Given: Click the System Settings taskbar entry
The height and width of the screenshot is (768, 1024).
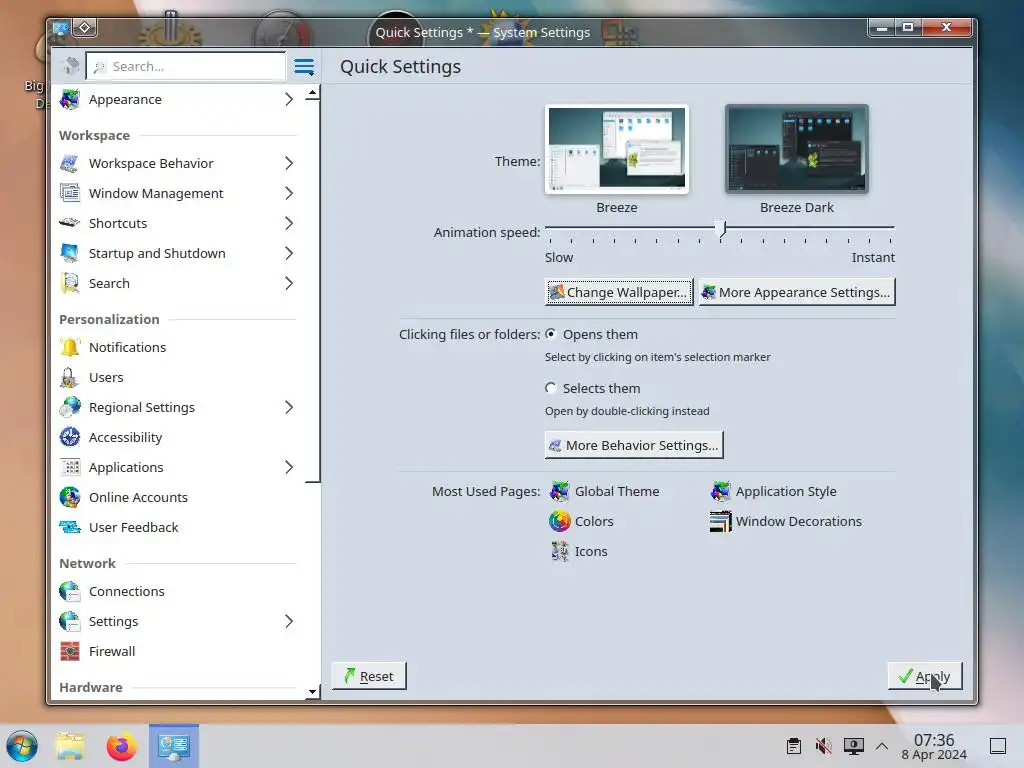Looking at the screenshot, I should [x=174, y=746].
